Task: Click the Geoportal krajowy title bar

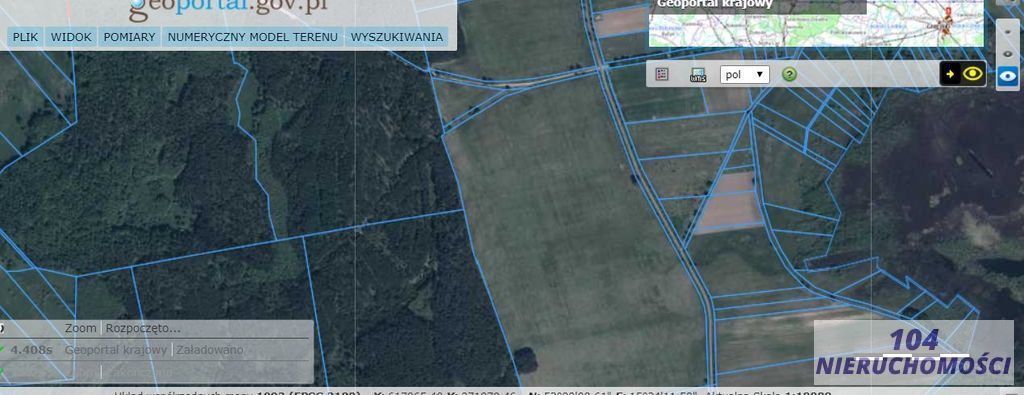Action: [x=758, y=6]
